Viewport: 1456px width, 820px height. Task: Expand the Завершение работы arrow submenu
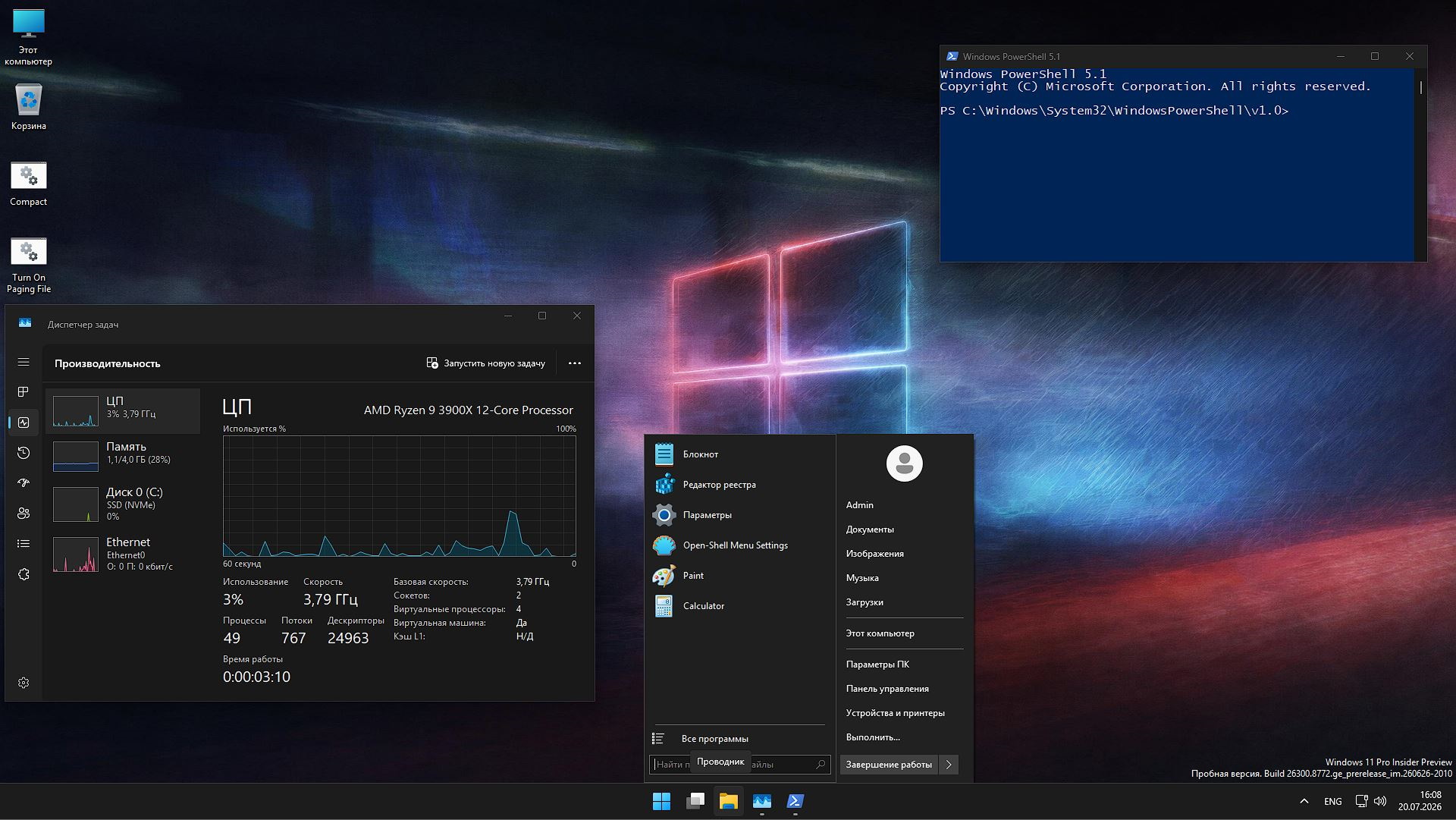pos(949,765)
